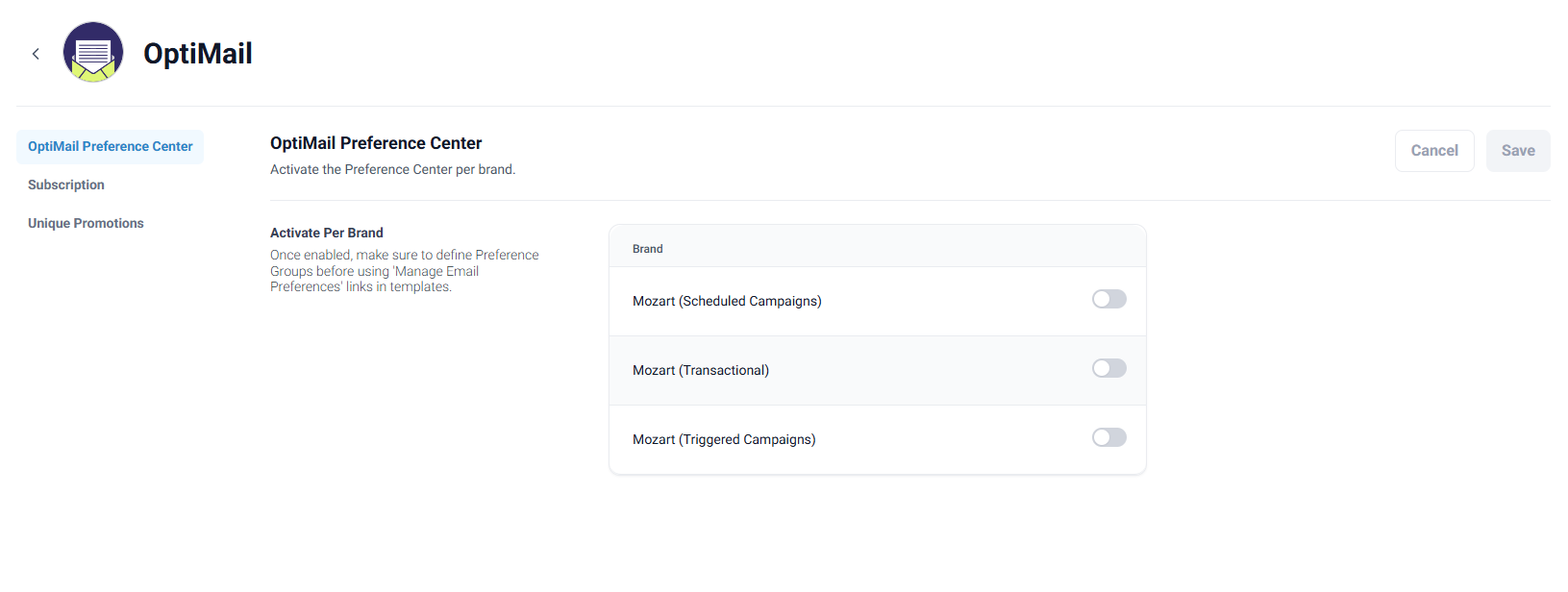Click the OptiMail app title
This screenshot has width=1568, height=592.
tap(198, 53)
